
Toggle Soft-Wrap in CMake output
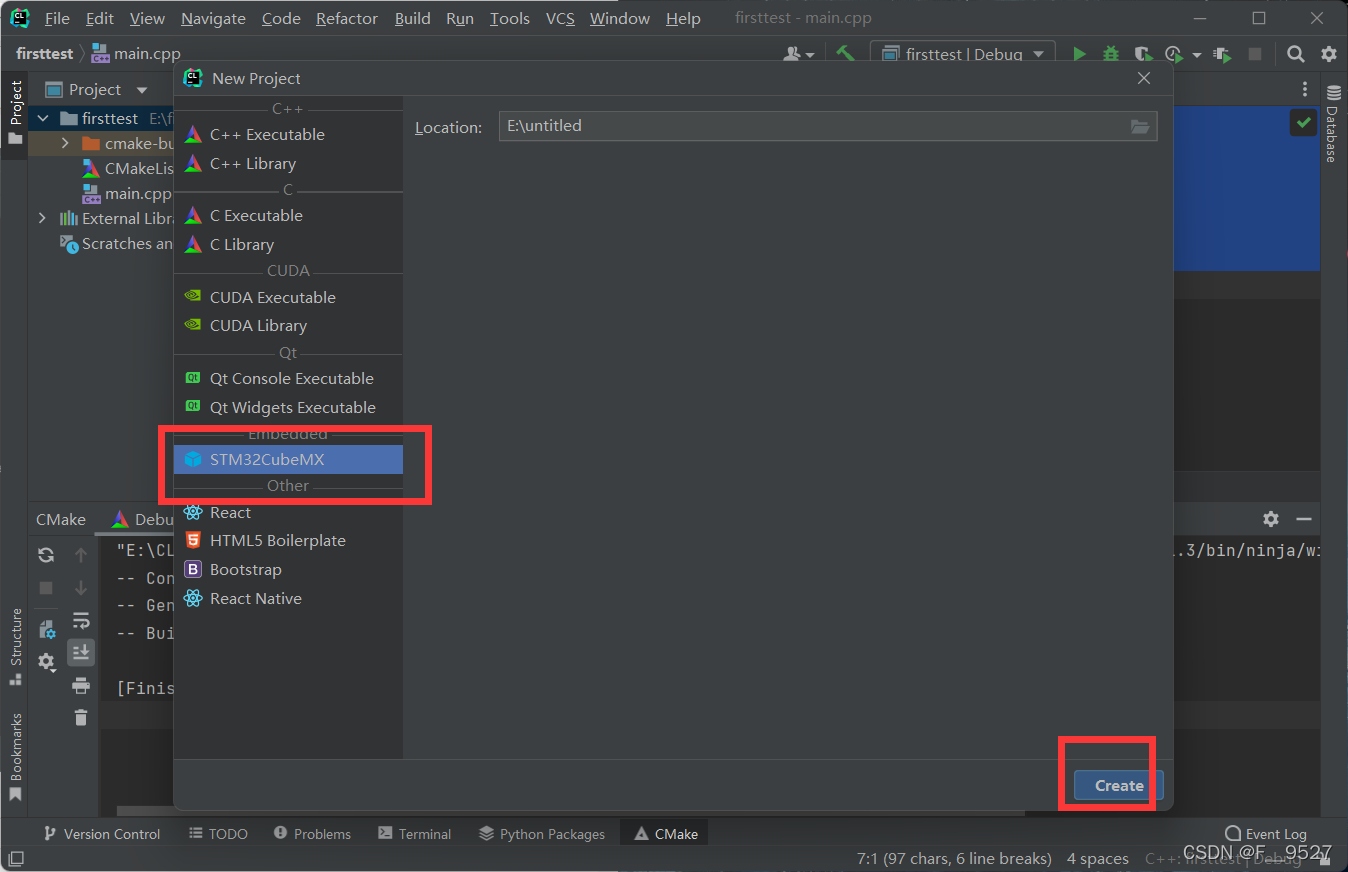pos(81,621)
